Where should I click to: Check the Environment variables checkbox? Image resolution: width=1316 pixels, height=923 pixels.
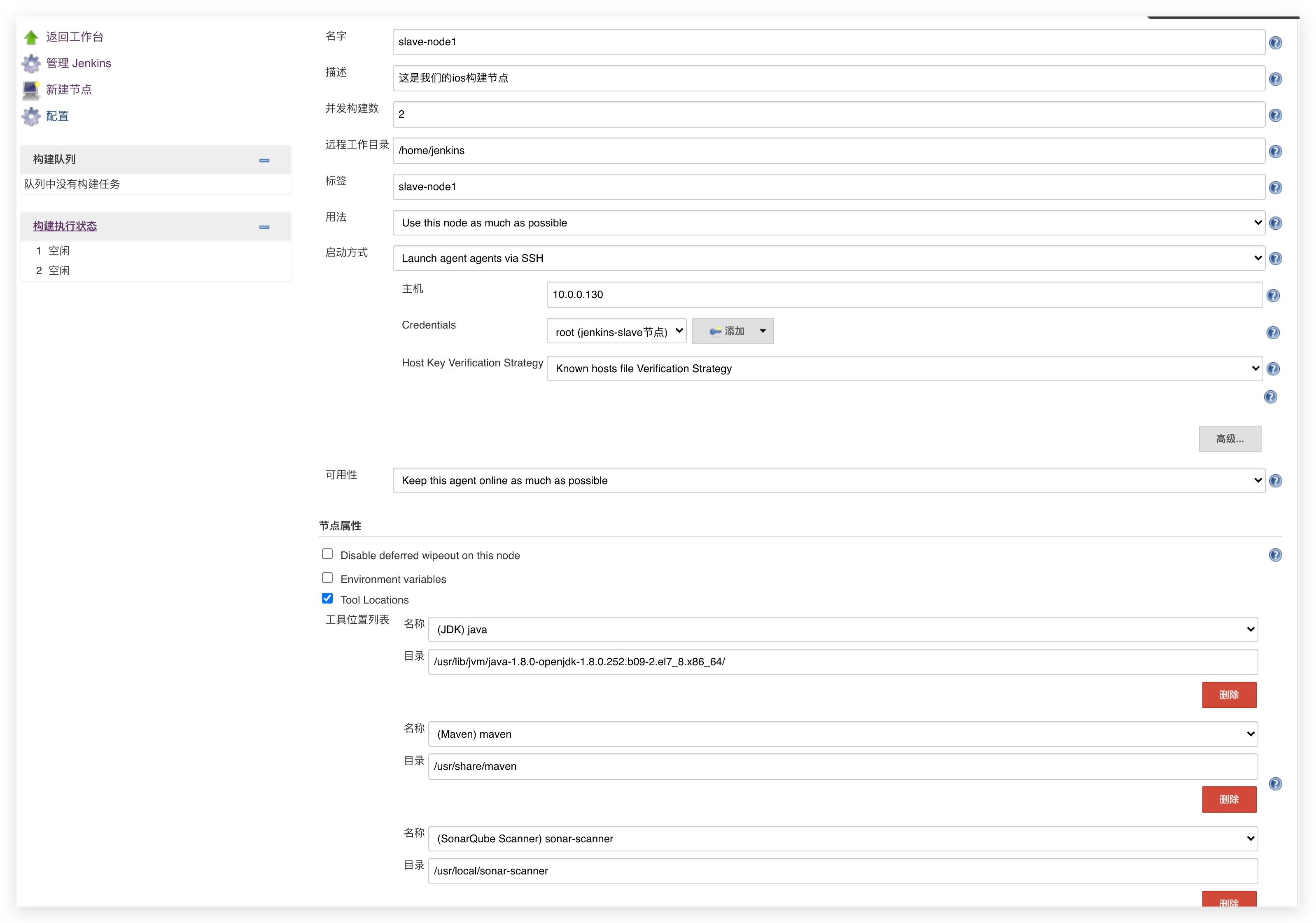327,578
